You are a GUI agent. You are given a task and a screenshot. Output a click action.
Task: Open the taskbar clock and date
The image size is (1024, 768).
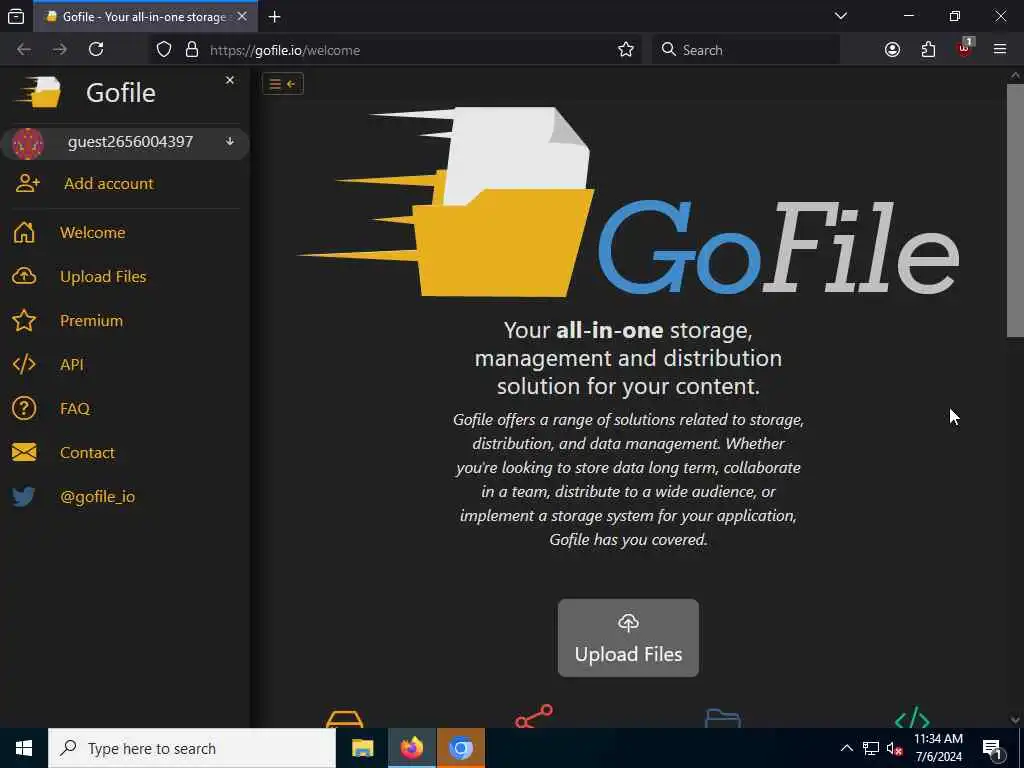[x=938, y=748]
